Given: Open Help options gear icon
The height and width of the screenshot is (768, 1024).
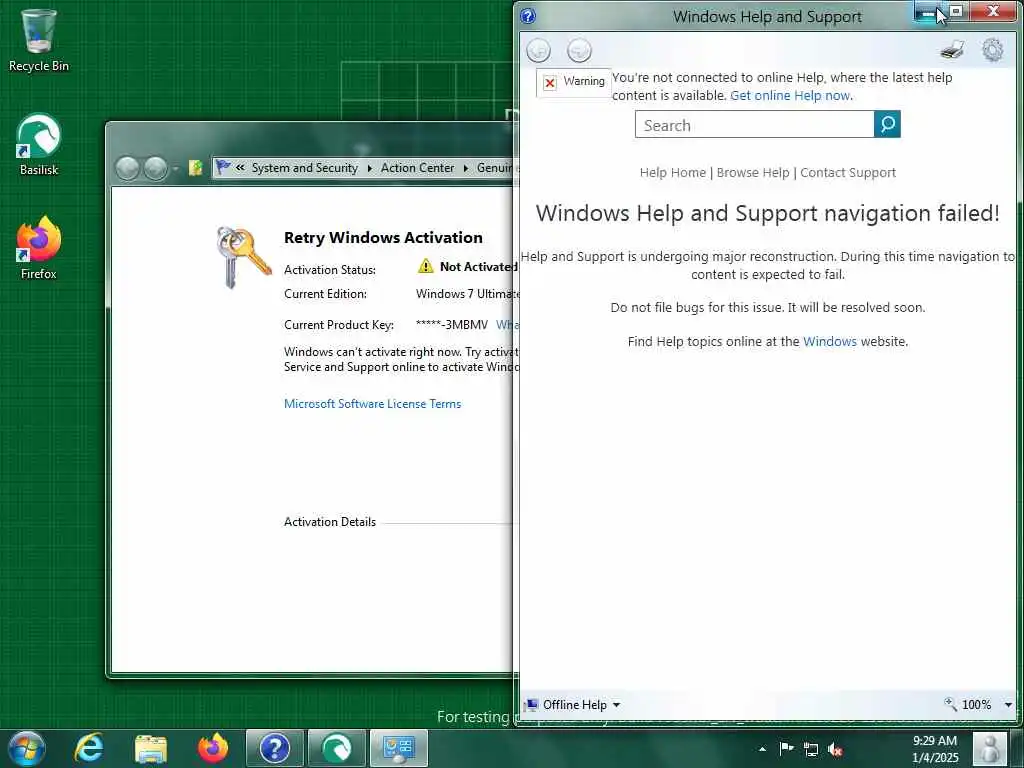Looking at the screenshot, I should coord(993,50).
